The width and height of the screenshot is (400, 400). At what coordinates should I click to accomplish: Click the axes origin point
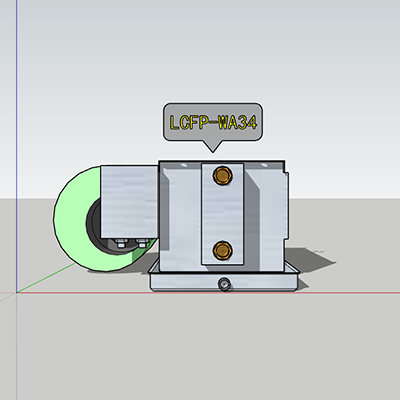17,292
